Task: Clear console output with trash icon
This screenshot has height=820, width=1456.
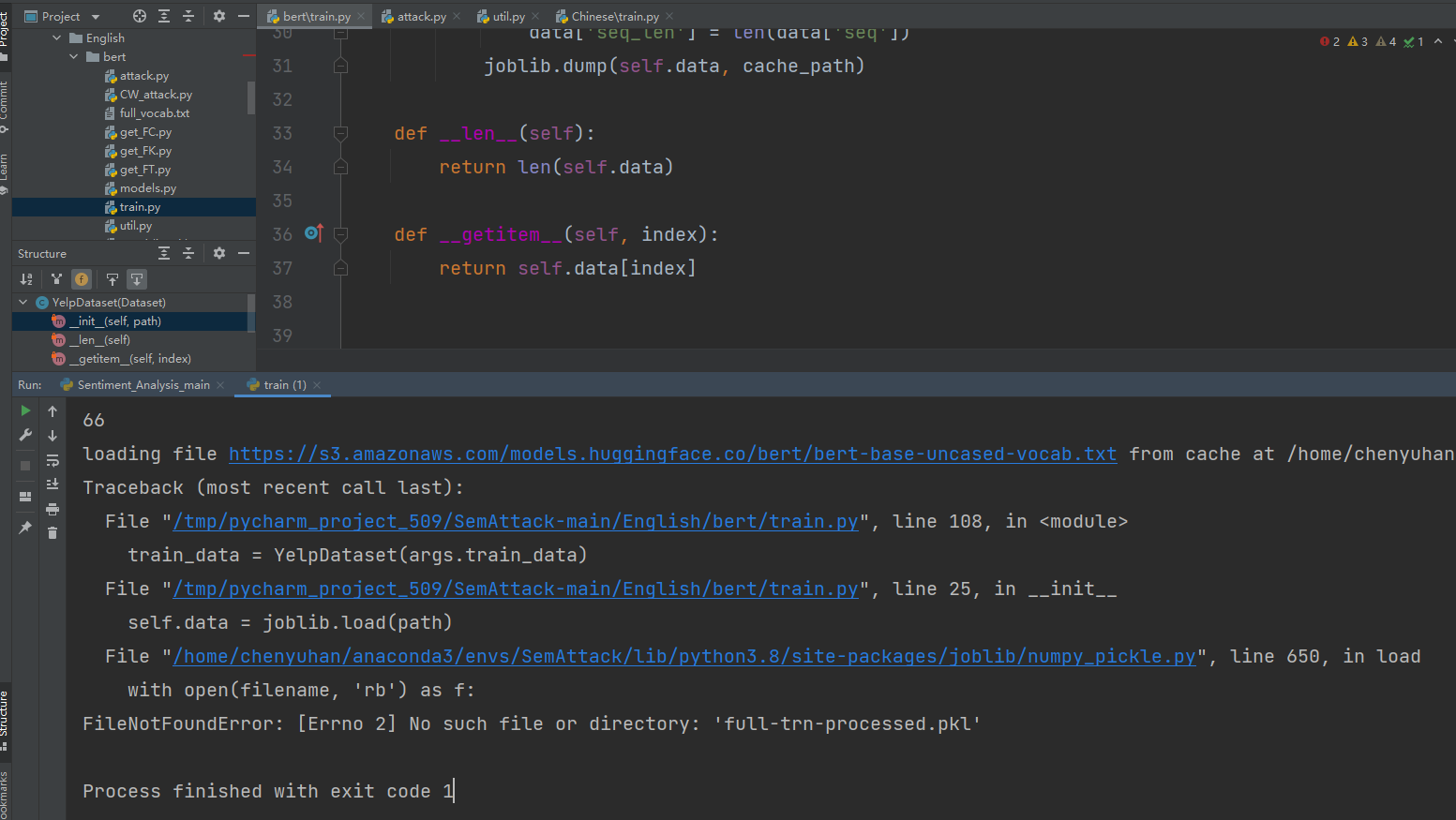Action: coord(53,531)
